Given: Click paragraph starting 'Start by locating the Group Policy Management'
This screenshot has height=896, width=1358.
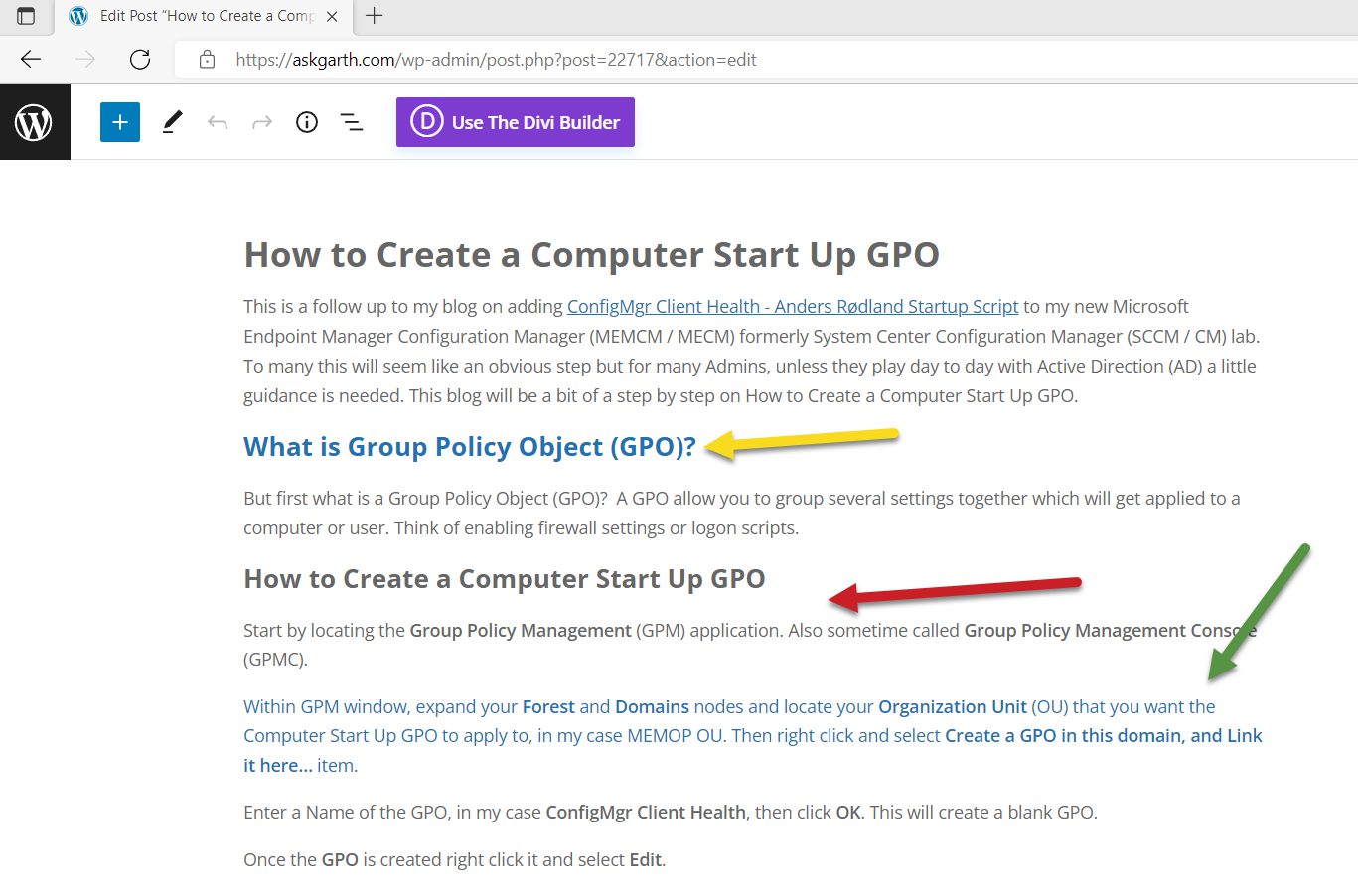Looking at the screenshot, I should click(x=751, y=645).
